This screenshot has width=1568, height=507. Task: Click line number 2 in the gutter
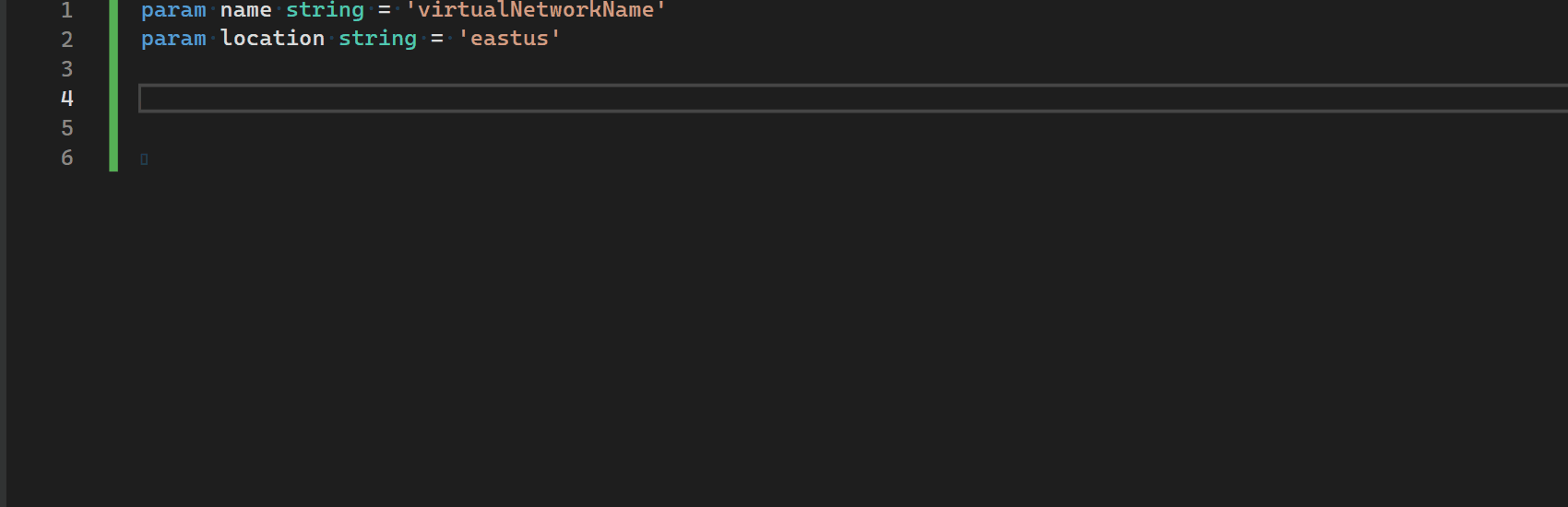click(66, 39)
